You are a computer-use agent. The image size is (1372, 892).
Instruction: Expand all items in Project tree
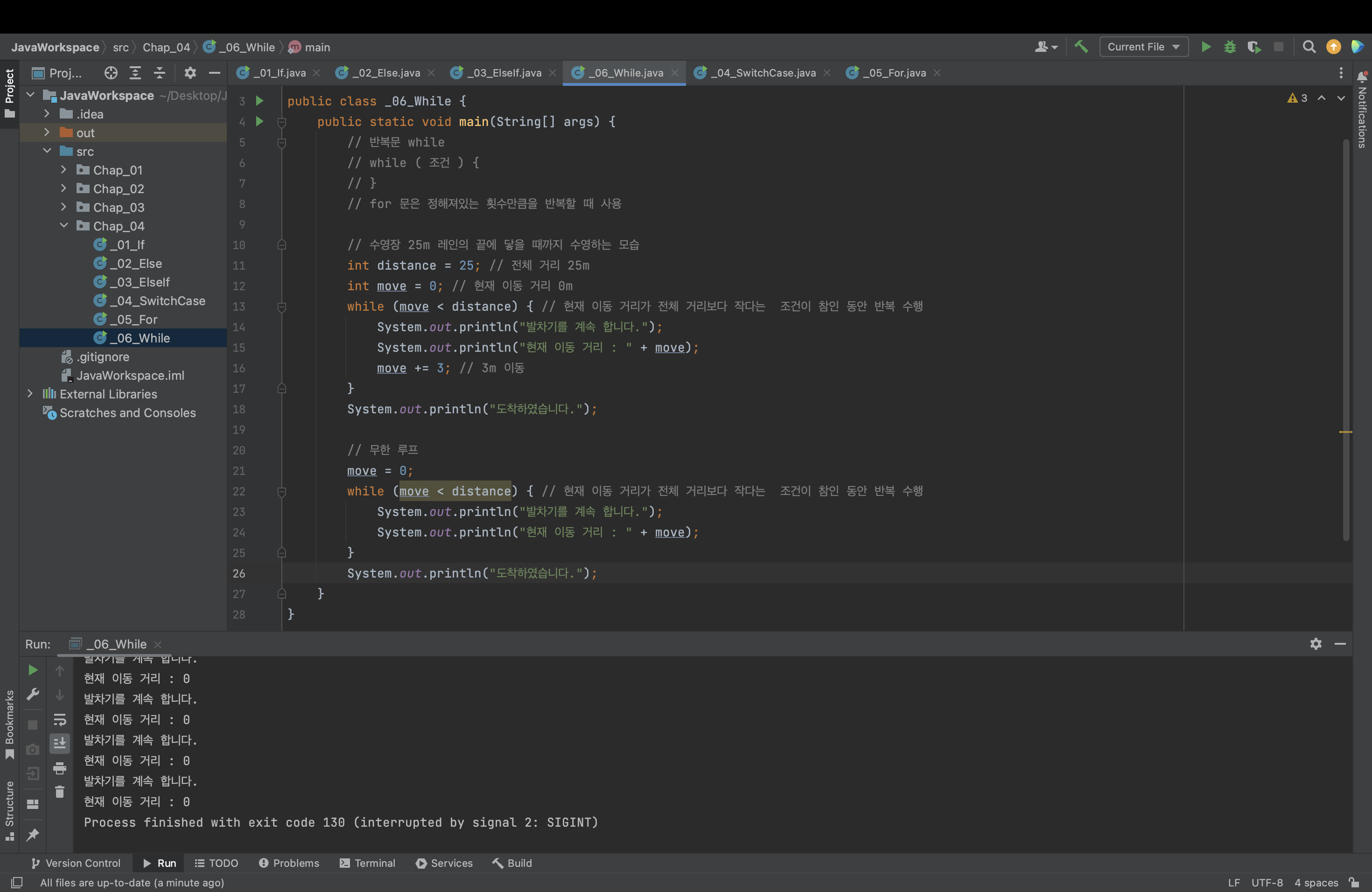tap(135, 73)
